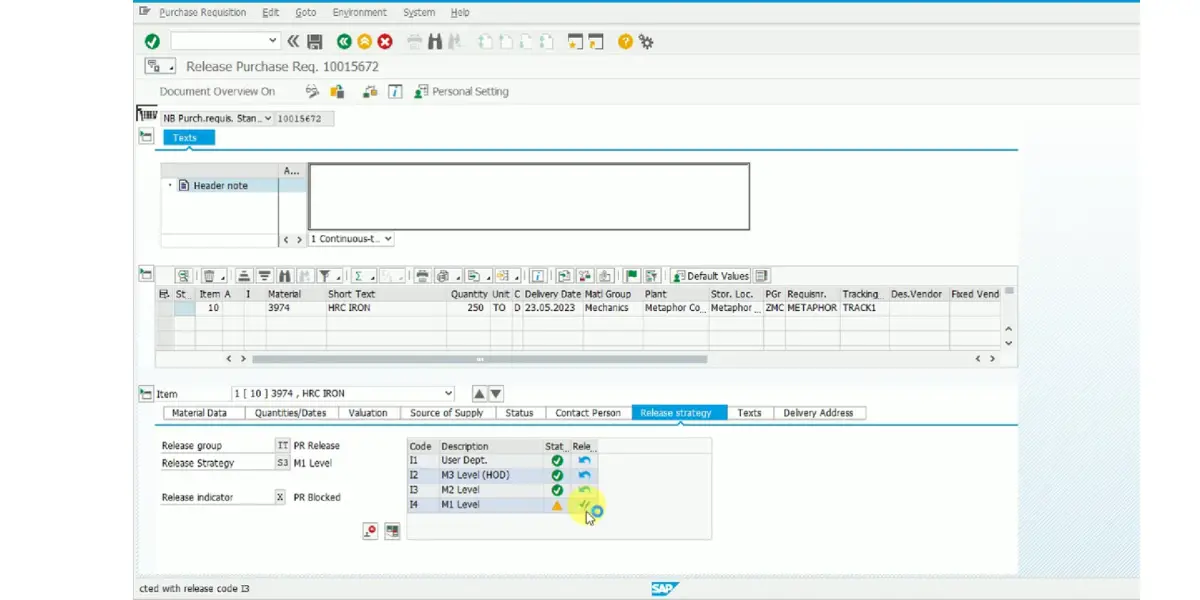Open the Environment menu
The height and width of the screenshot is (600, 1200).
pyautogui.click(x=360, y=12)
